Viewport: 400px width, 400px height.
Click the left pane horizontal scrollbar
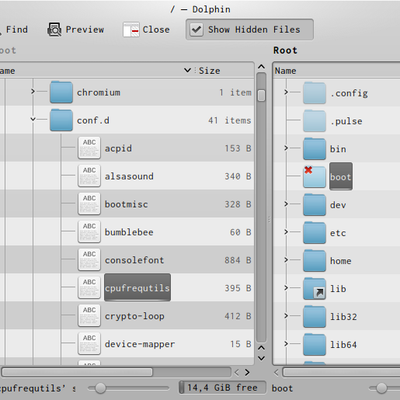point(77,372)
